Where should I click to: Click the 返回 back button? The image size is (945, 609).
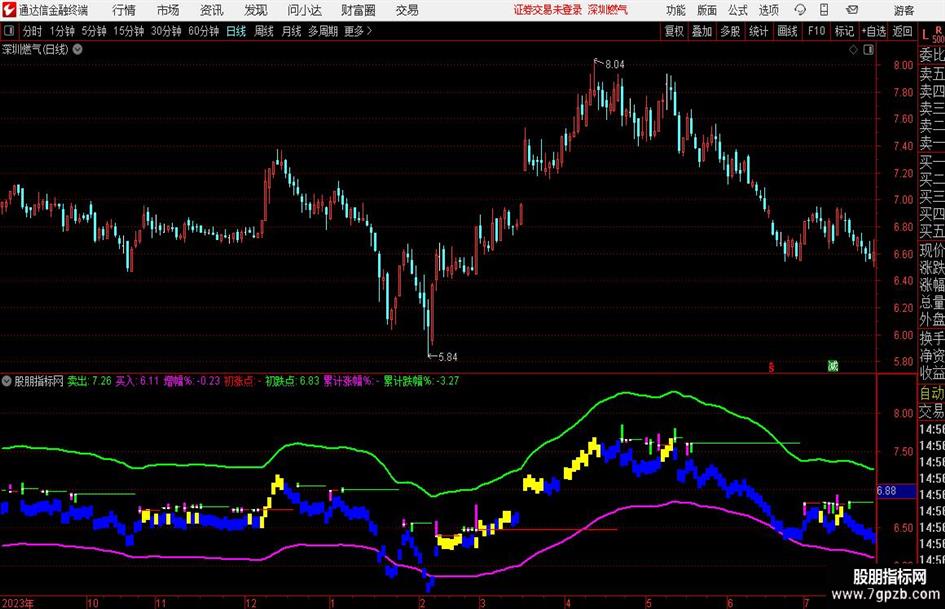coord(903,31)
